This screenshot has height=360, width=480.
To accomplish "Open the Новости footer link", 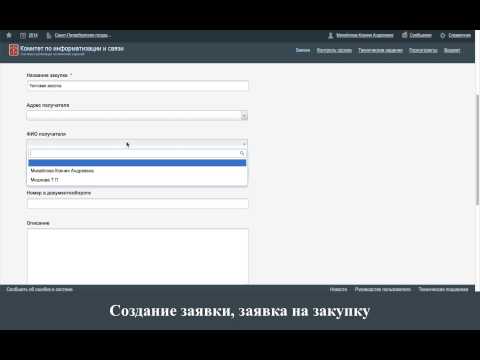I will (x=338, y=289).
